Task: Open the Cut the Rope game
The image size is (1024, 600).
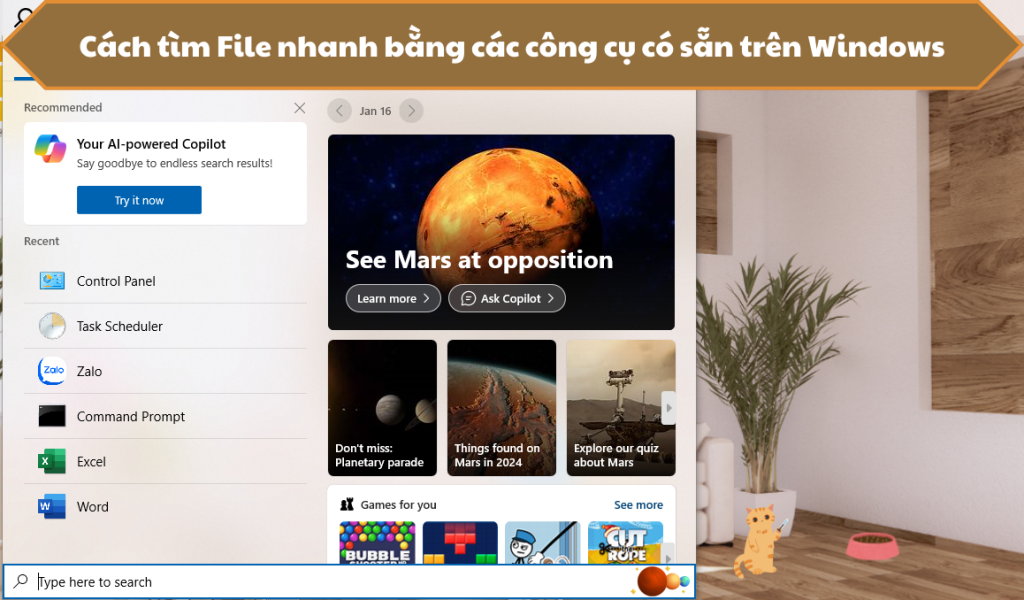Action: [x=625, y=543]
